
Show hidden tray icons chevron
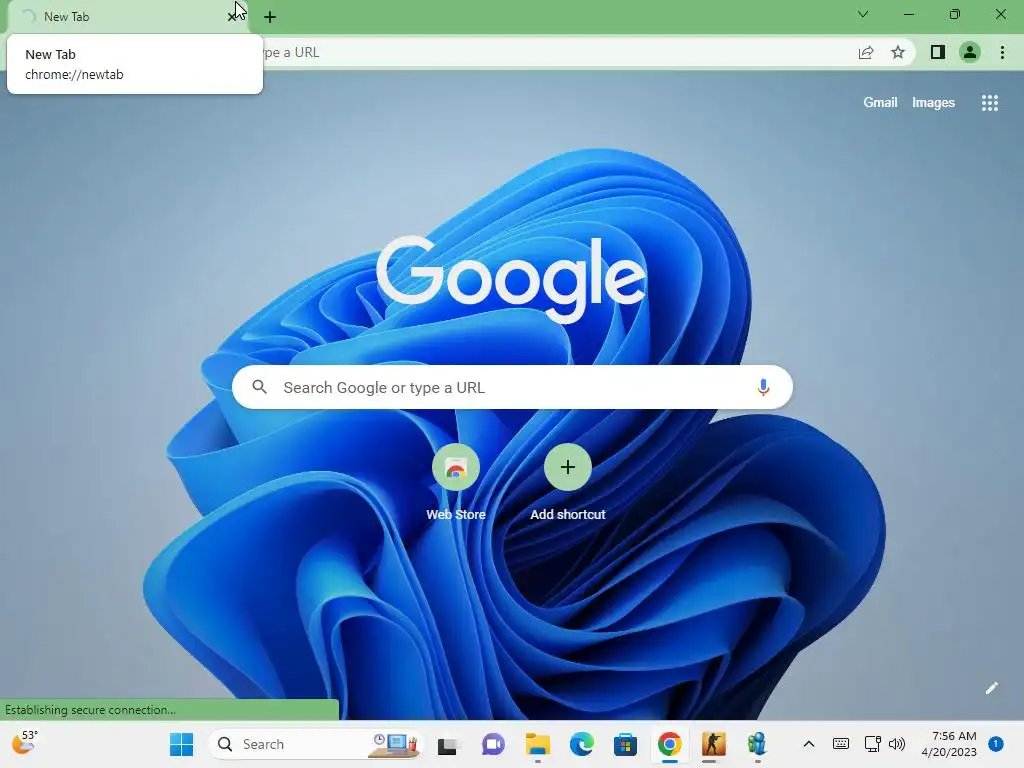(808, 744)
